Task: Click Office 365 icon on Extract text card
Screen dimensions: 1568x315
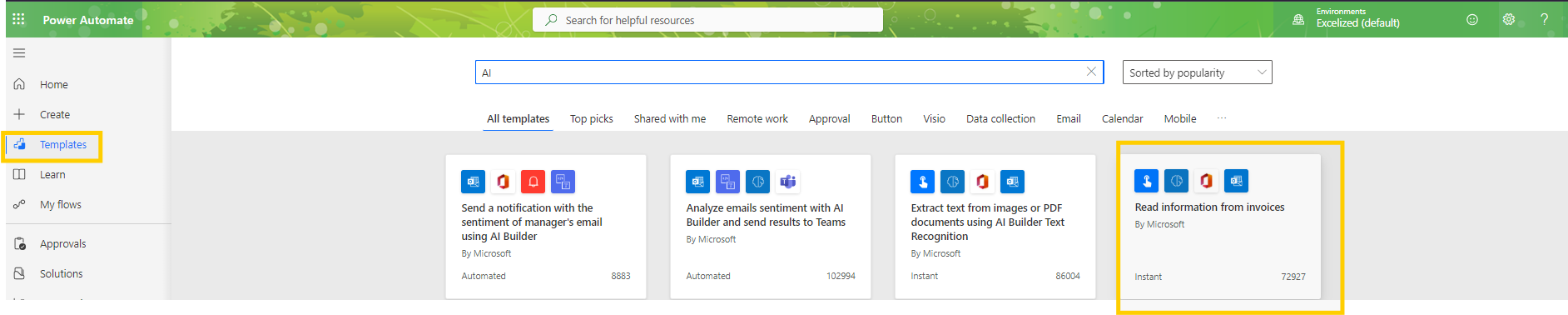Action: click(982, 181)
